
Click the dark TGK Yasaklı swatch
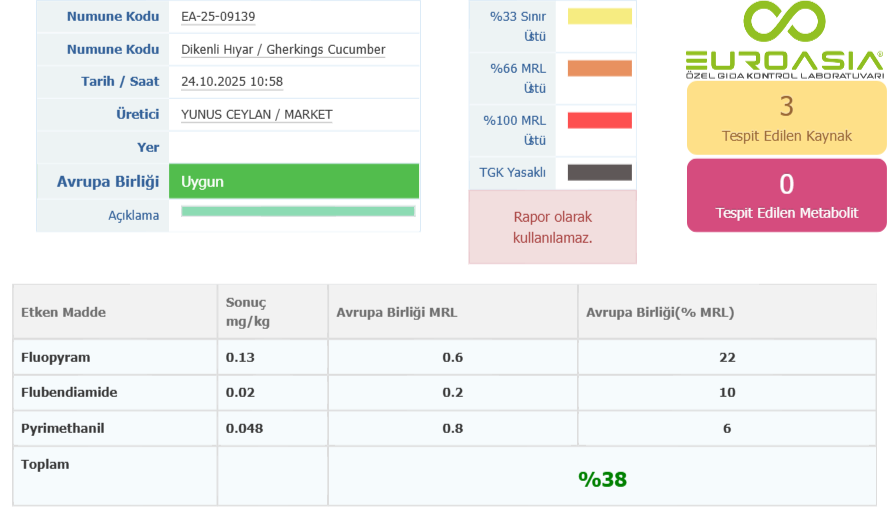pyautogui.click(x=600, y=172)
